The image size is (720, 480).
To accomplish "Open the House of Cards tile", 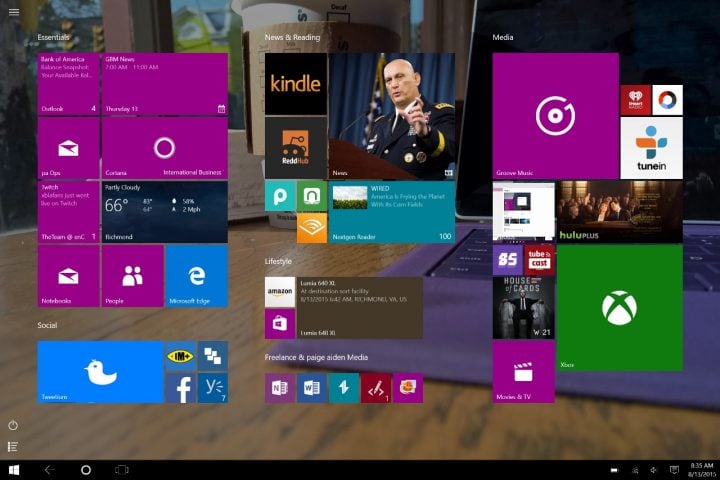I will [x=523, y=308].
